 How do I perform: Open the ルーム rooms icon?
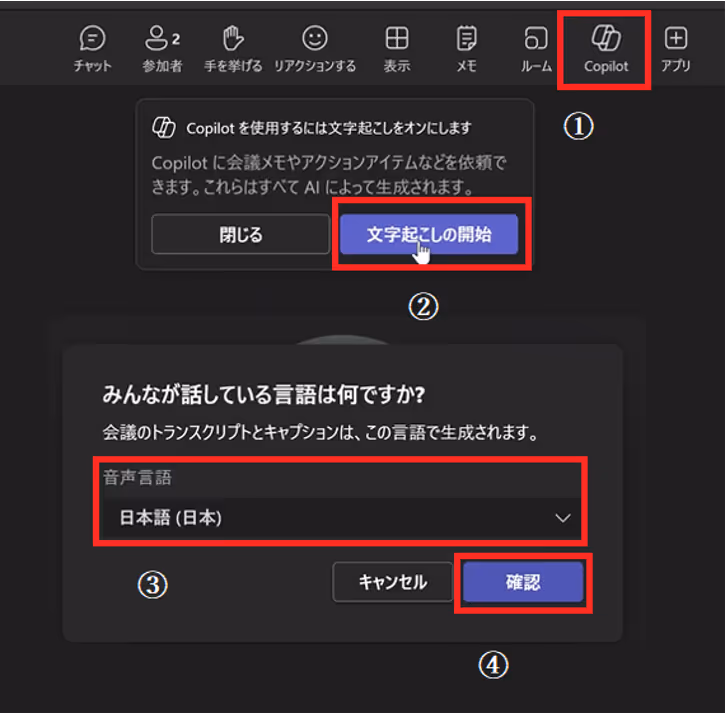[536, 38]
